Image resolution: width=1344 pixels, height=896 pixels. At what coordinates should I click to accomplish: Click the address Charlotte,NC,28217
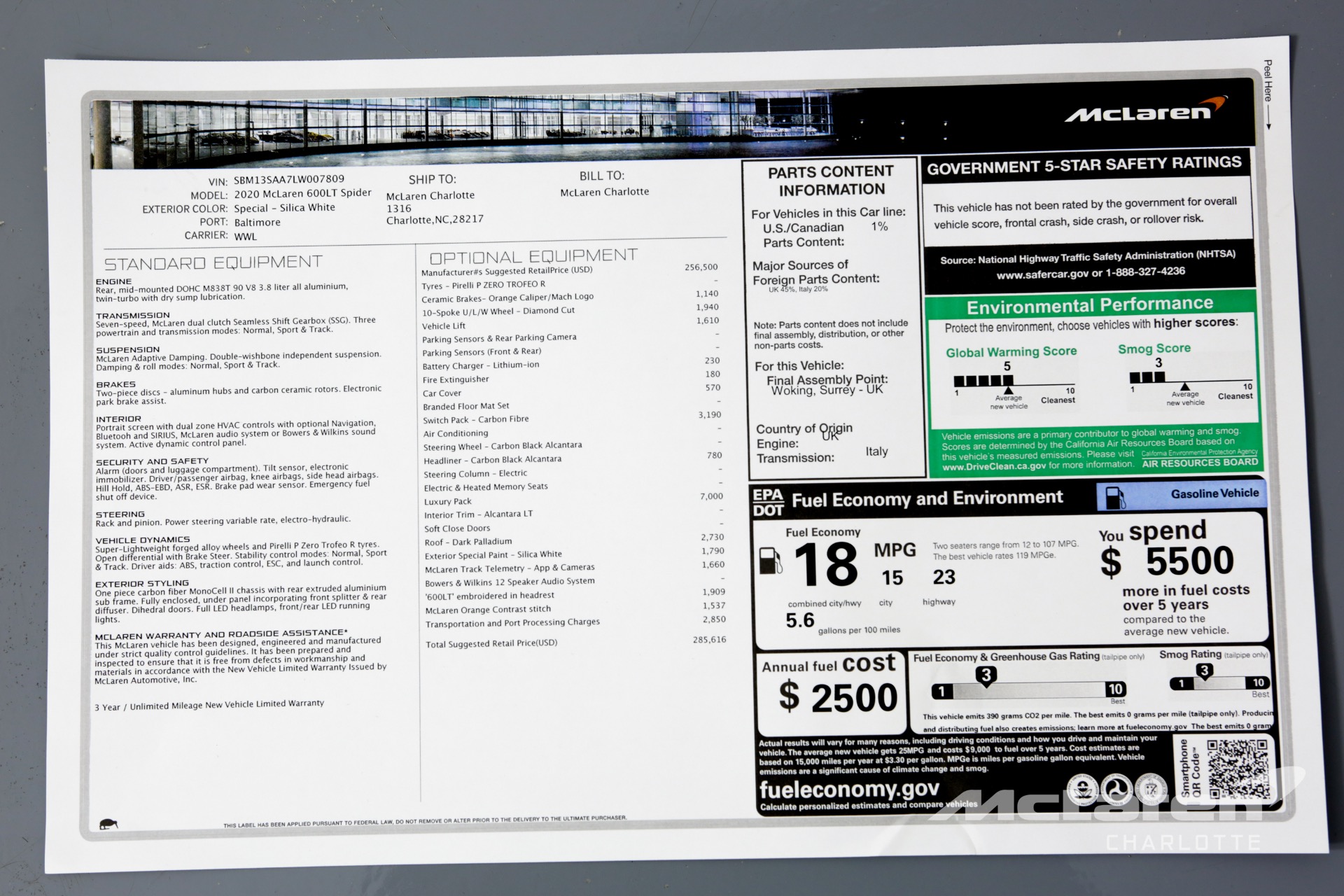pyautogui.click(x=435, y=220)
